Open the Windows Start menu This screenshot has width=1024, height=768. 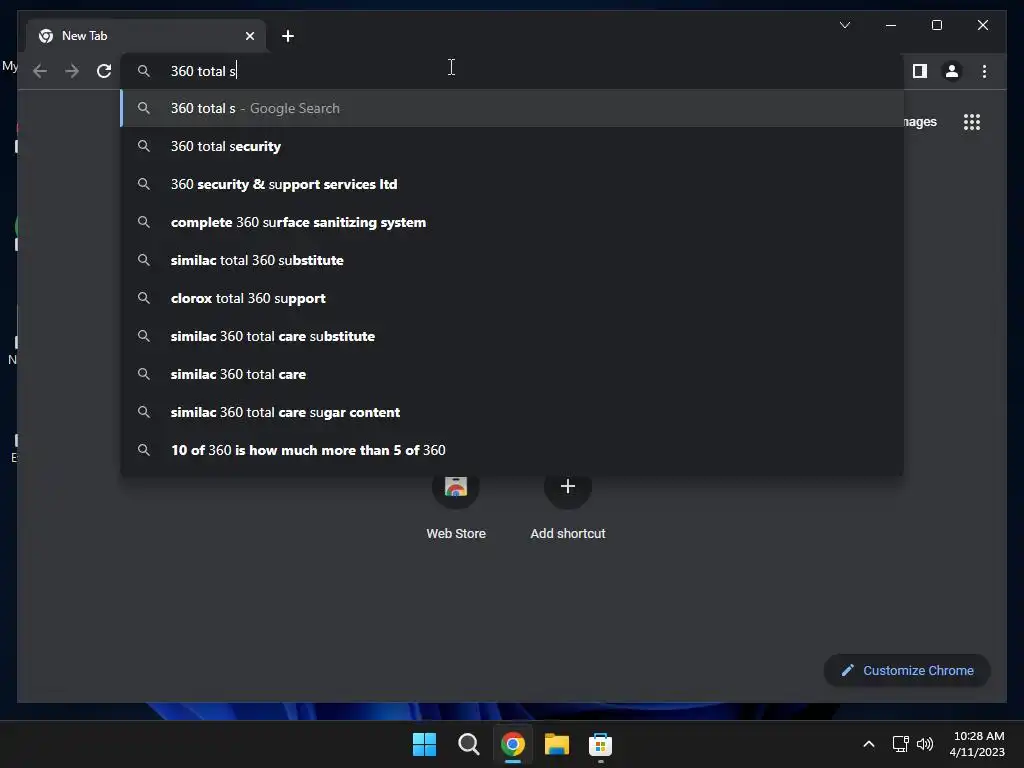click(424, 744)
